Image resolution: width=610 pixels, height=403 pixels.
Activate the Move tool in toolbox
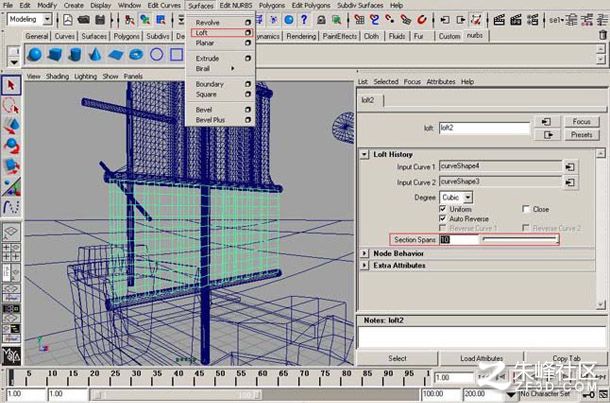(11, 126)
